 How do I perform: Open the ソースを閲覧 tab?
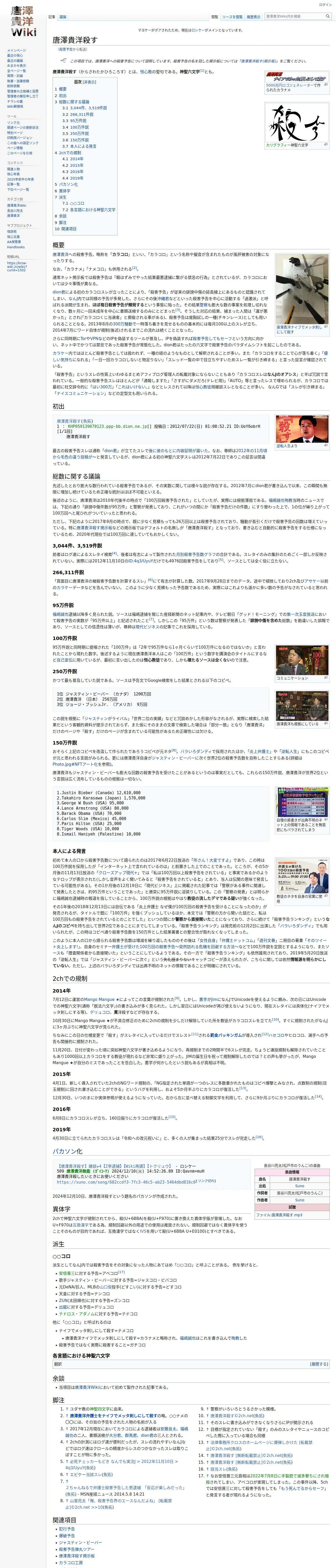[232, 17]
